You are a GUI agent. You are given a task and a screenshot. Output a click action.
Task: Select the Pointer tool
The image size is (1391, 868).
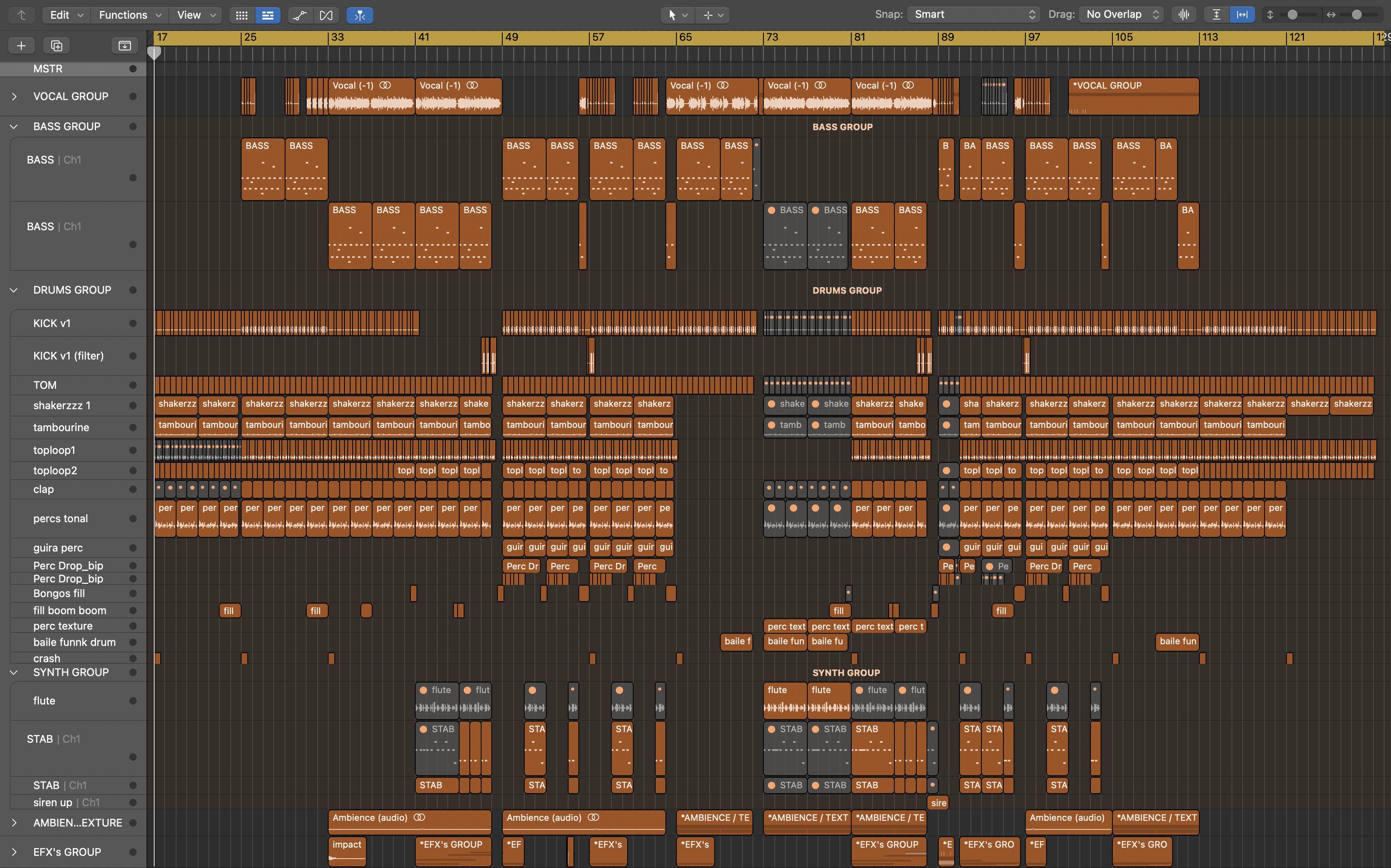tap(672, 15)
